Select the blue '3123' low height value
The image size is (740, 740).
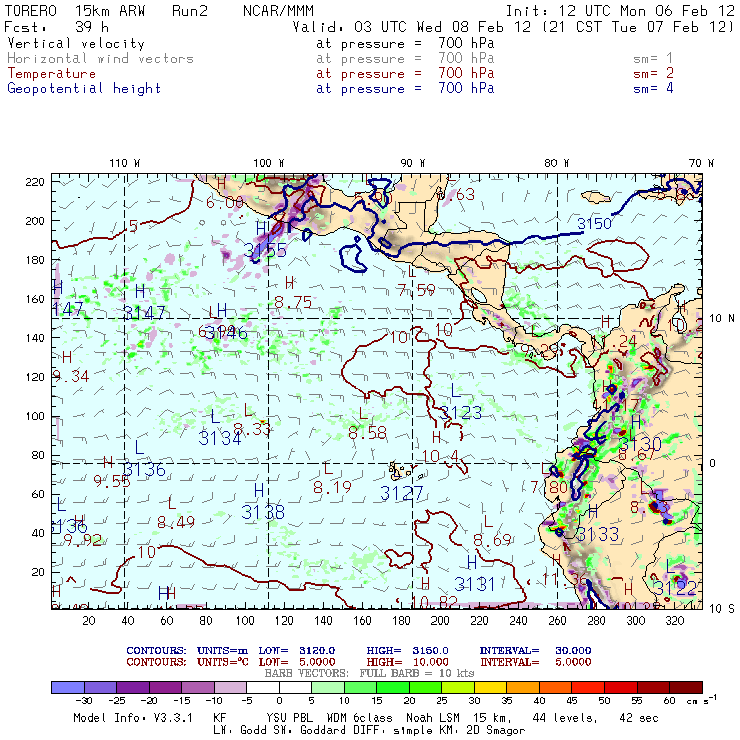coord(461,413)
